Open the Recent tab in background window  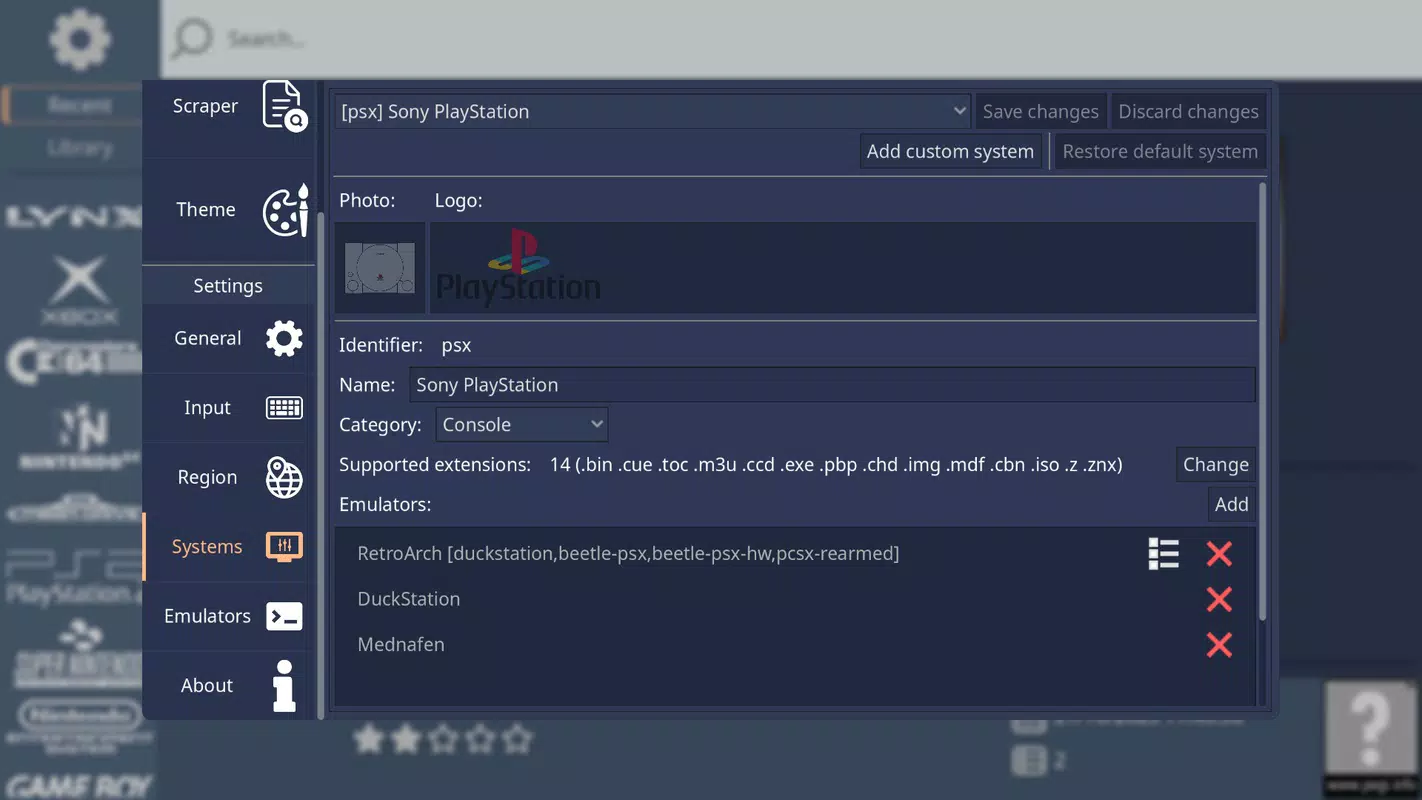[78, 105]
